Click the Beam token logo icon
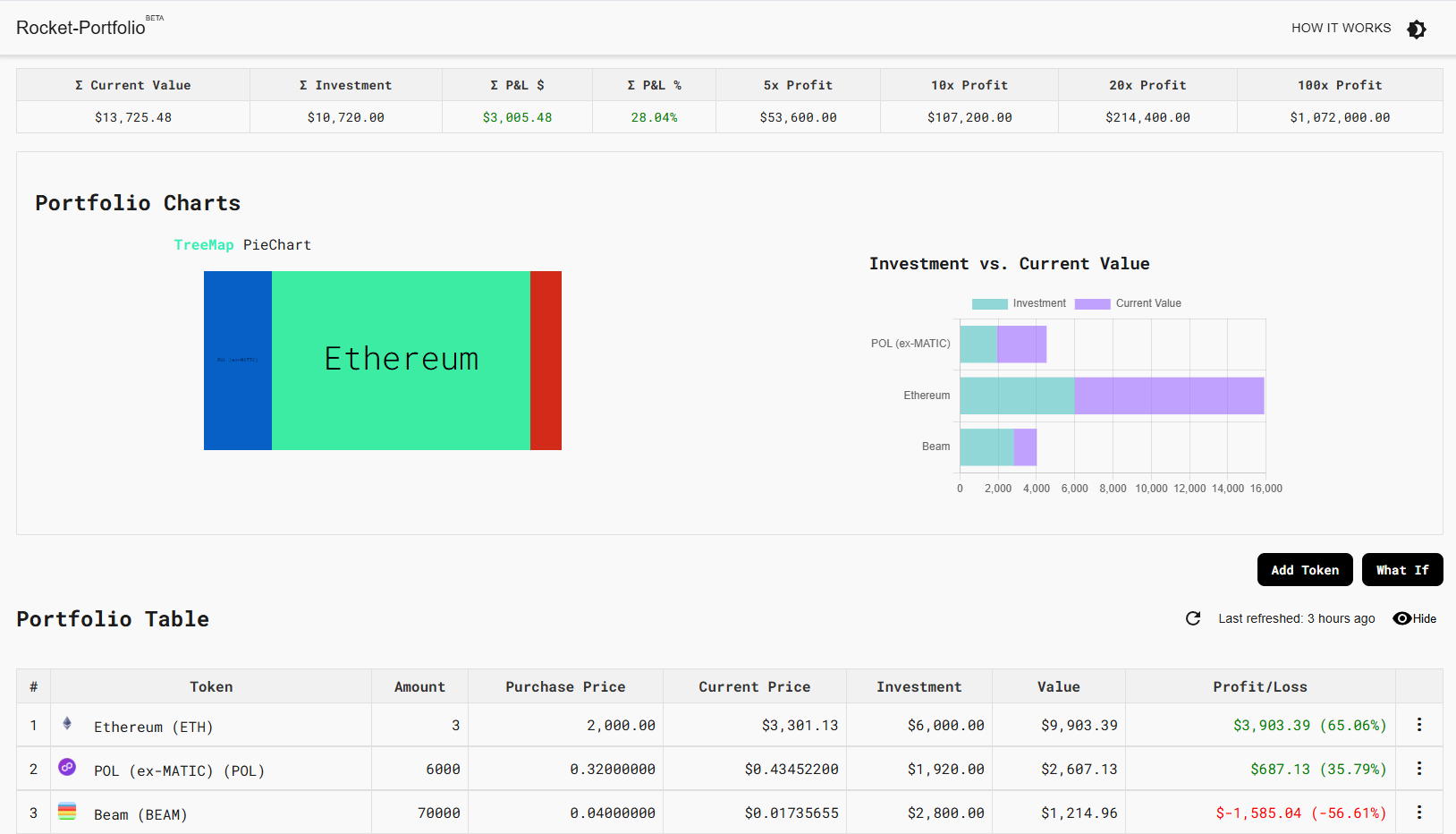Screen dimensions: 1456x834 click(x=67, y=811)
